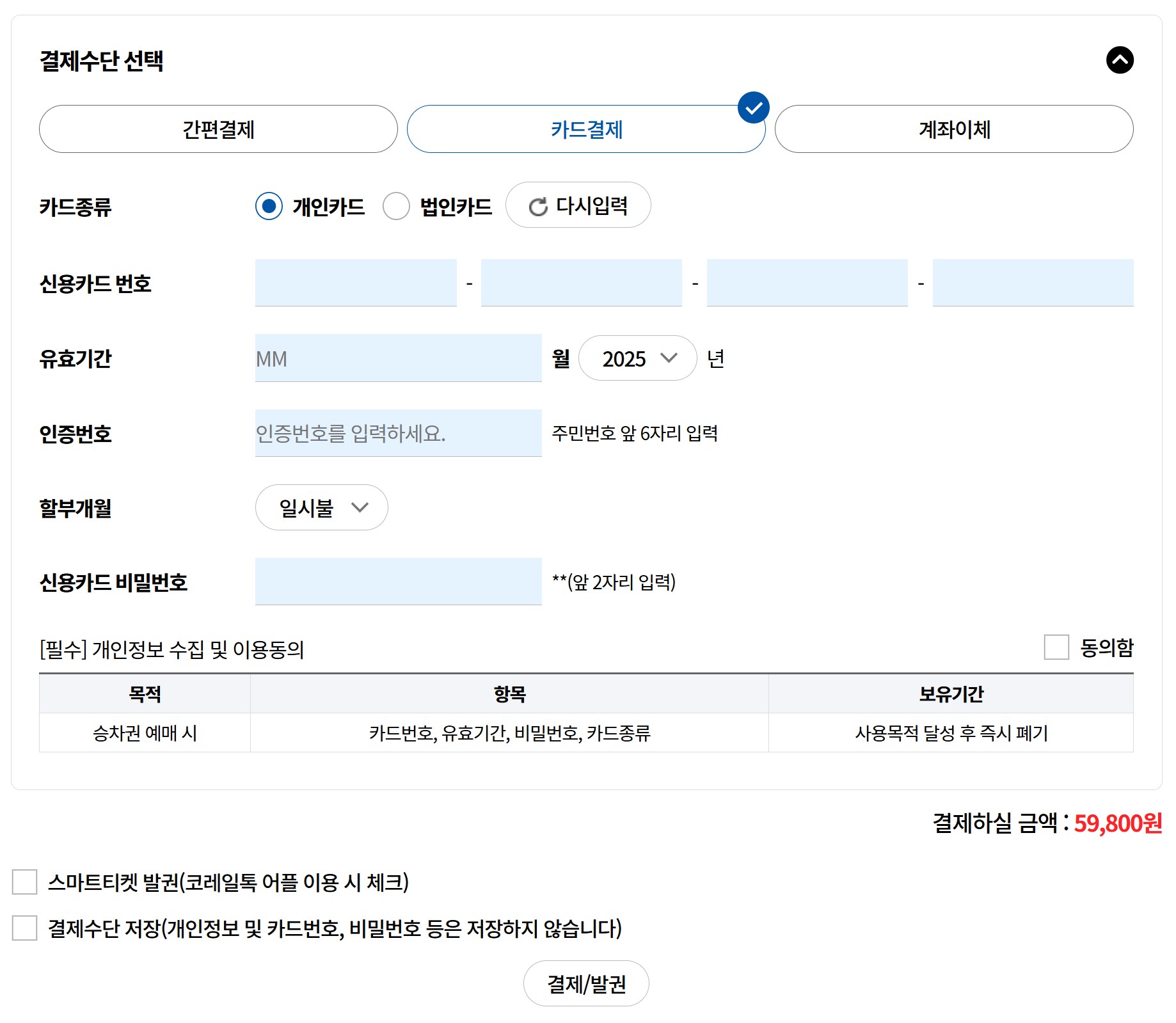Click the first credit card number field
Screen dimensions: 1176x1023
(356, 282)
